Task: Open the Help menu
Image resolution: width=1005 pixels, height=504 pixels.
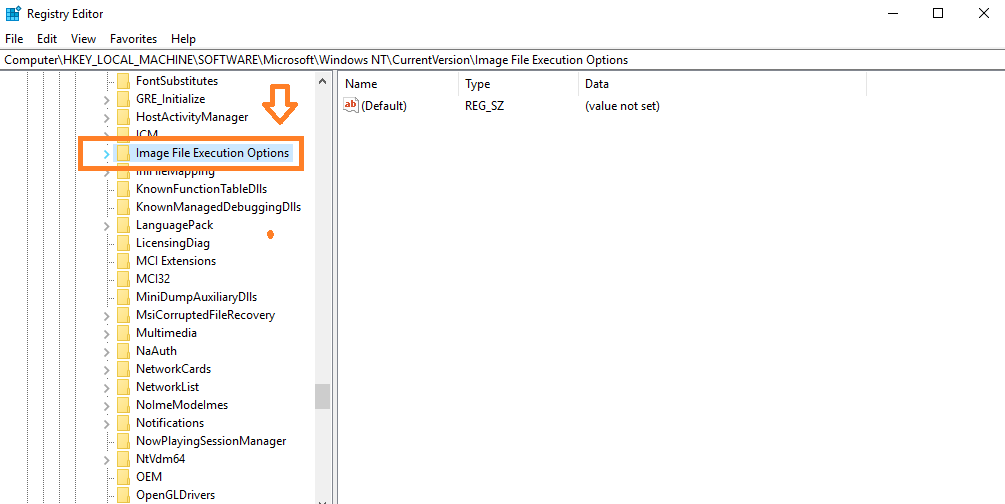Action: (183, 39)
